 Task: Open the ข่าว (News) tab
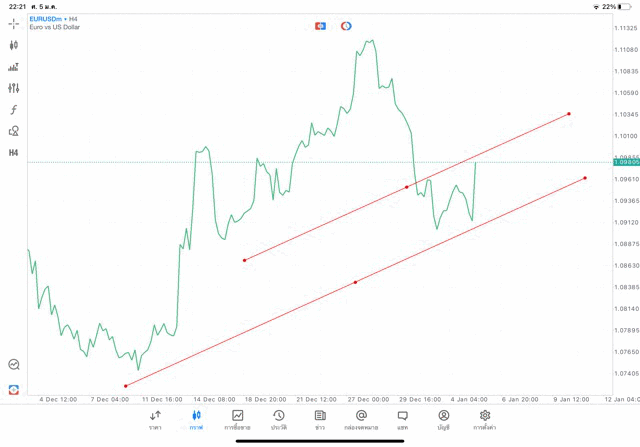(320, 419)
